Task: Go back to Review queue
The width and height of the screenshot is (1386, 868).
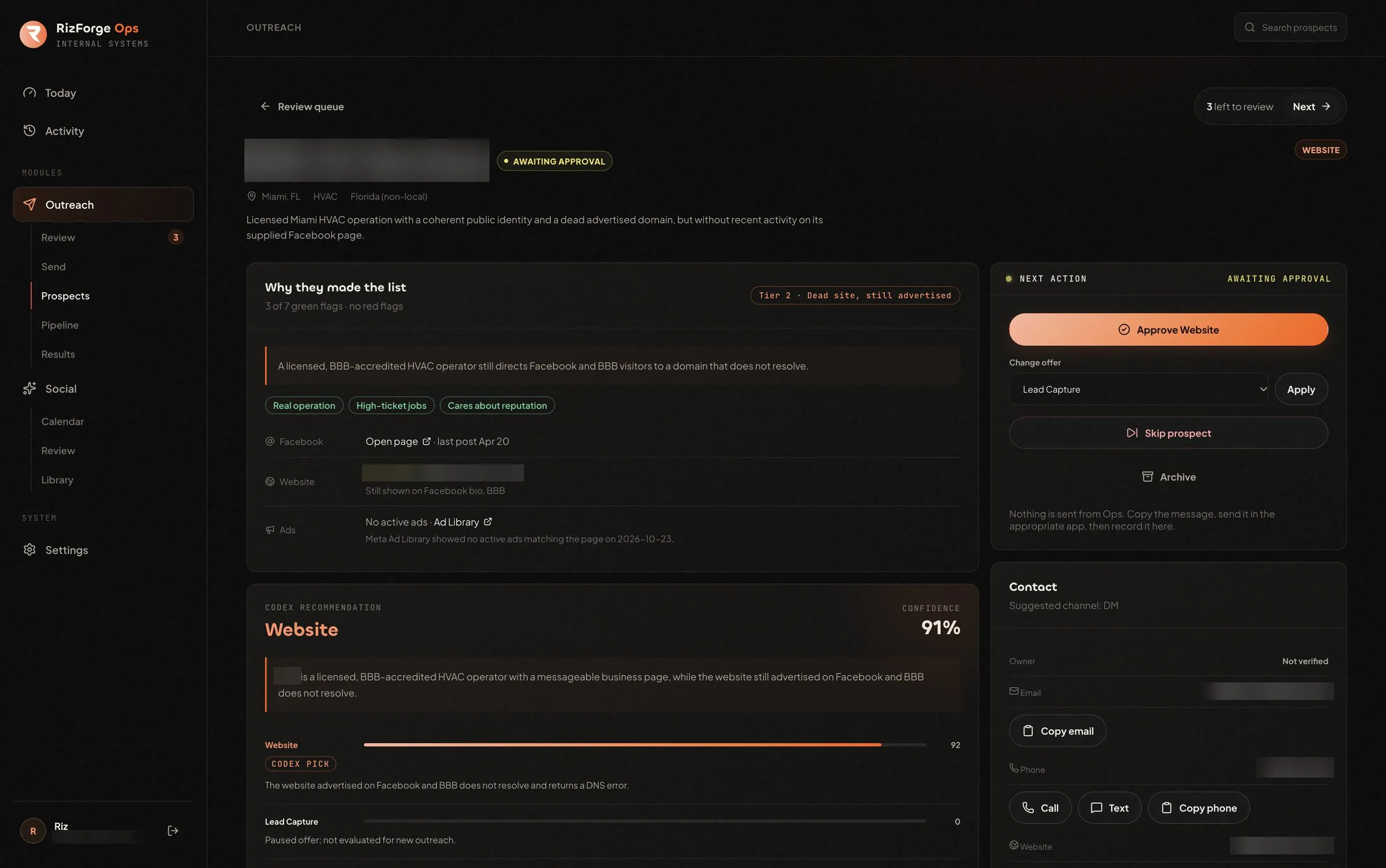Action: tap(302, 106)
